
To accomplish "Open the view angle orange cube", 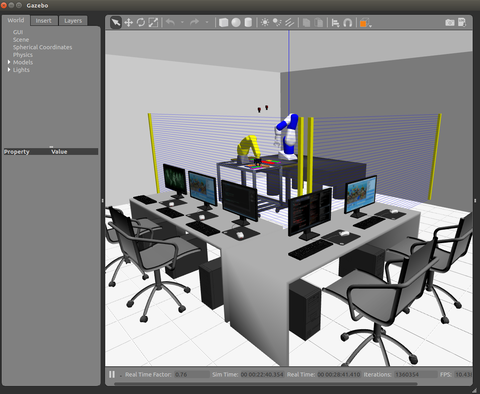I will (364, 22).
